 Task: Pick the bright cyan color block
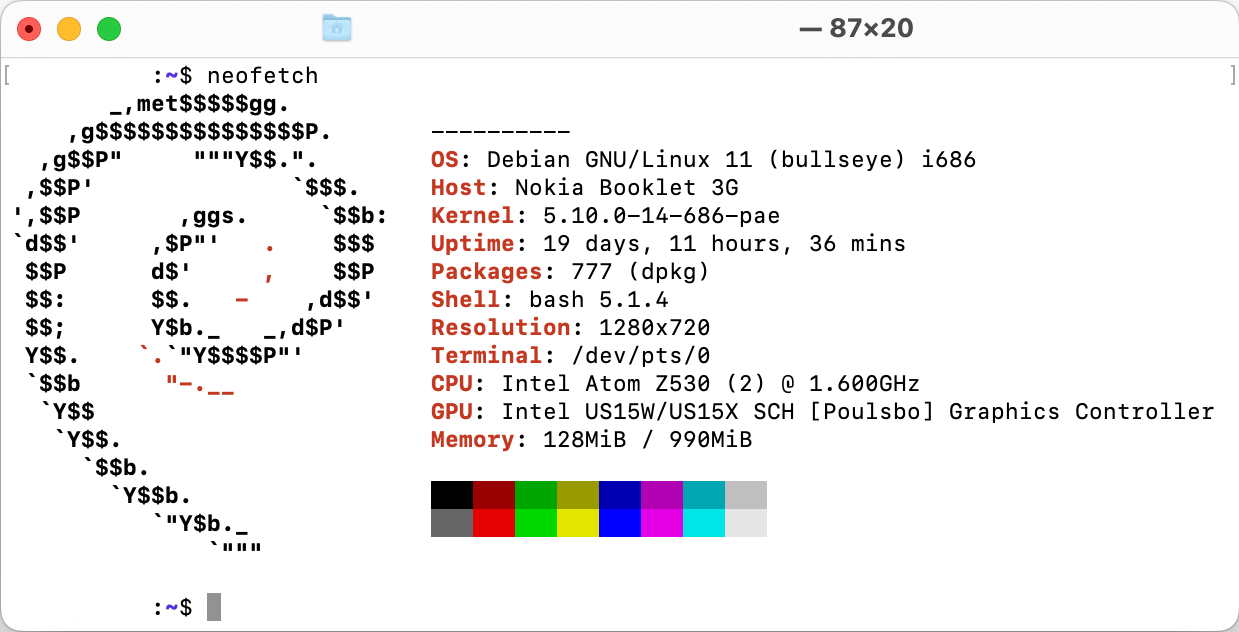[704, 523]
